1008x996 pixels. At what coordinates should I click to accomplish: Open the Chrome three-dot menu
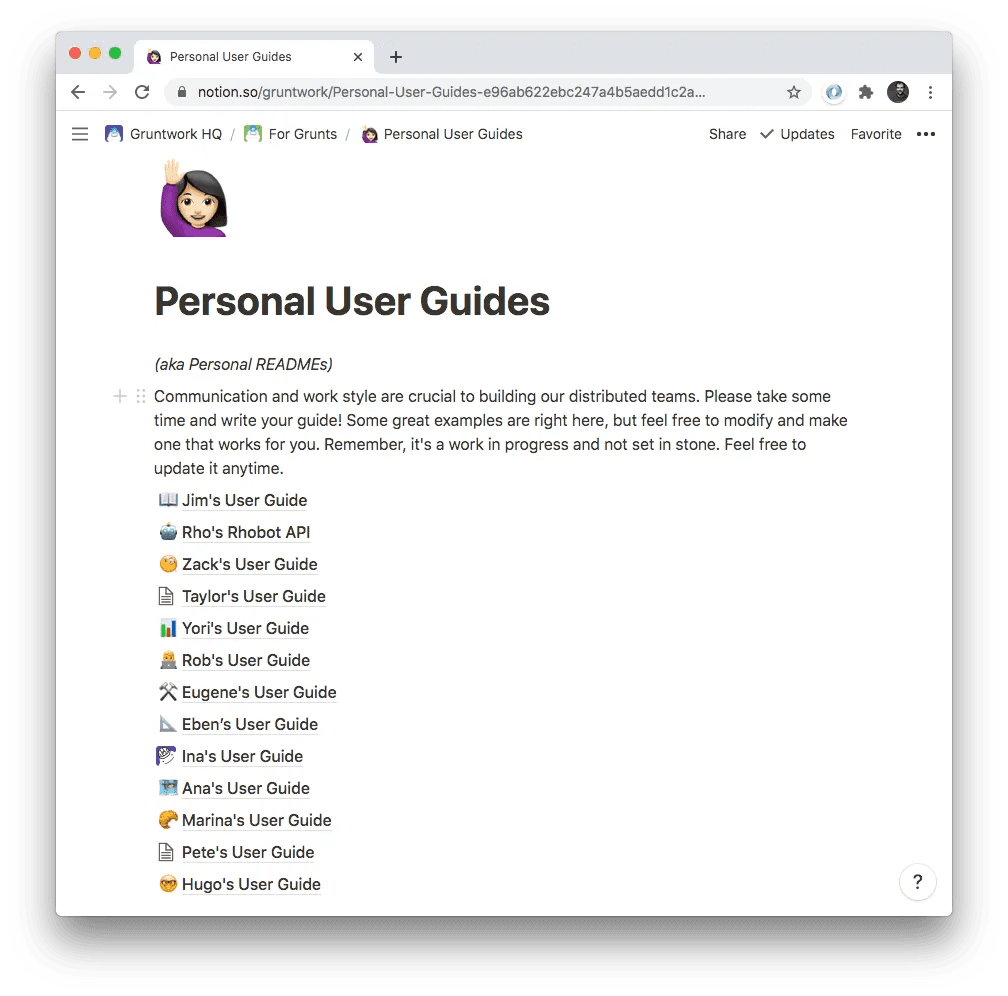[930, 92]
